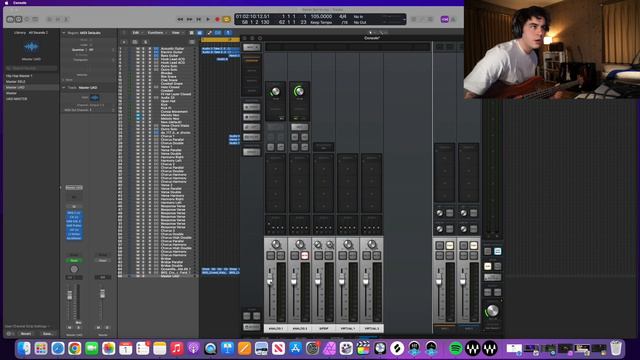The image size is (640, 360).
Task: Click the go to beginning transport button
Action: pos(199,19)
